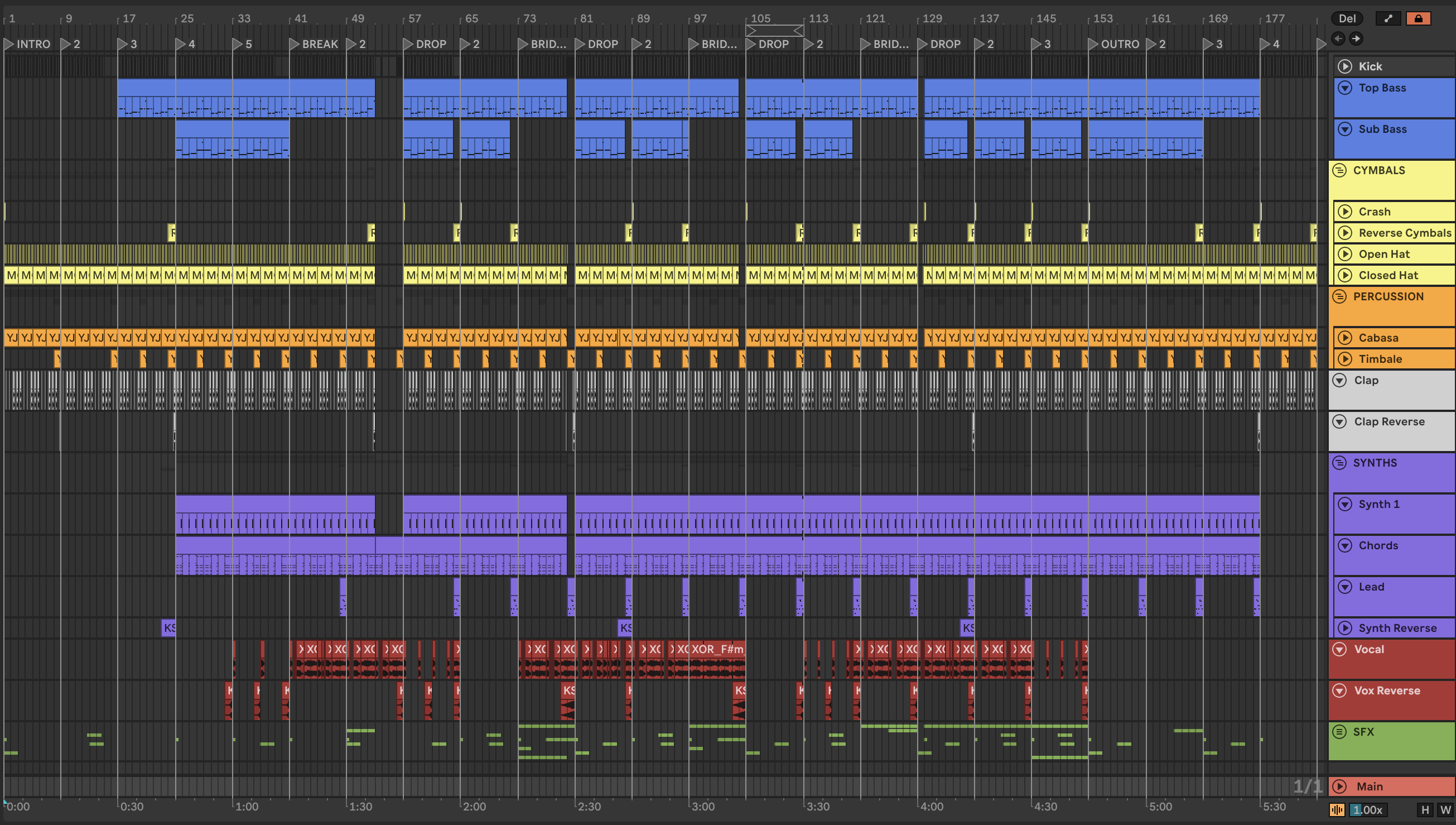Click the Kick track unfold play icon
Image resolution: width=1456 pixels, height=825 pixels.
pos(1345,66)
